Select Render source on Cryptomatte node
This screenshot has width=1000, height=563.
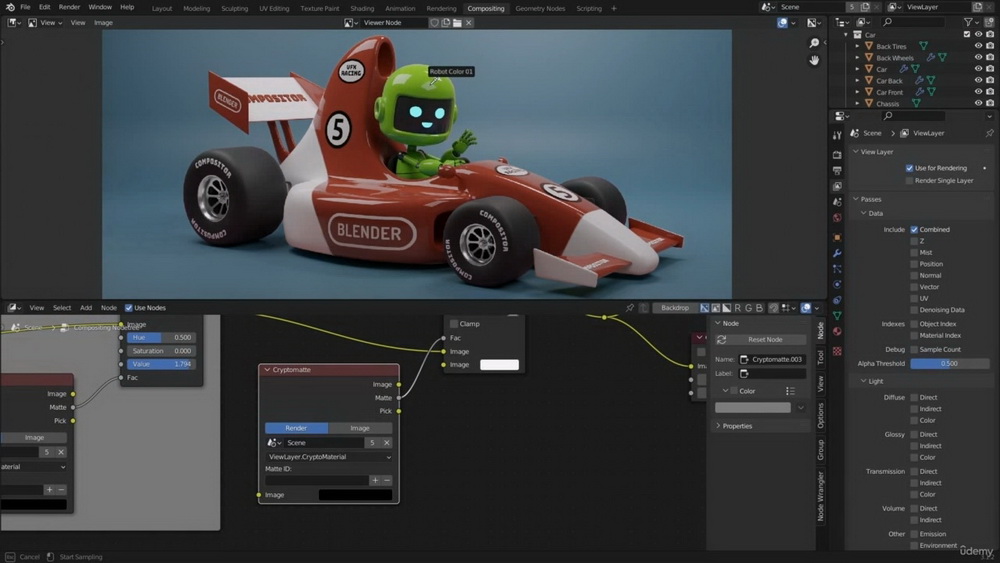coord(296,428)
